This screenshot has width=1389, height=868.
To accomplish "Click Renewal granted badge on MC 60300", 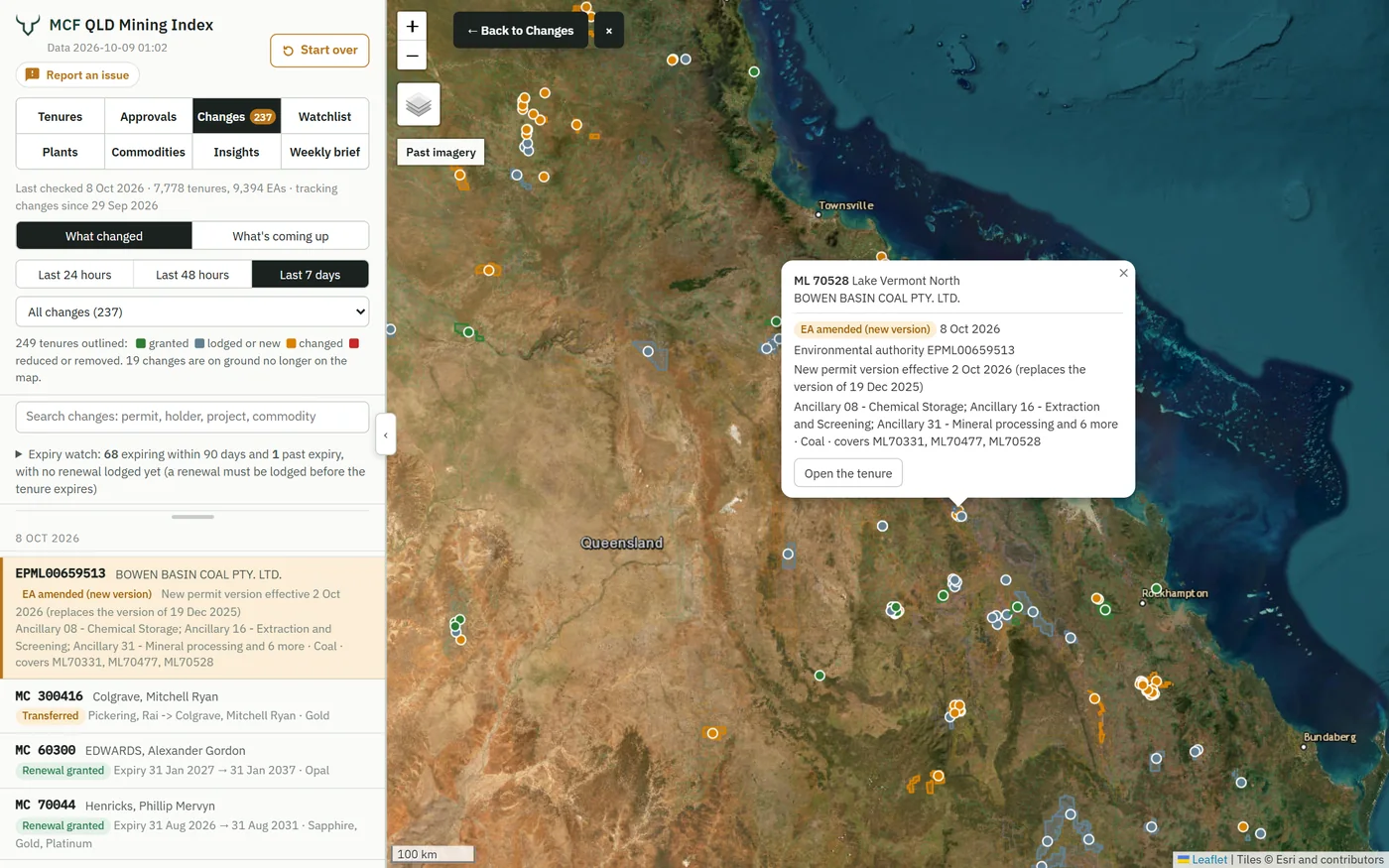I will pyautogui.click(x=63, y=771).
